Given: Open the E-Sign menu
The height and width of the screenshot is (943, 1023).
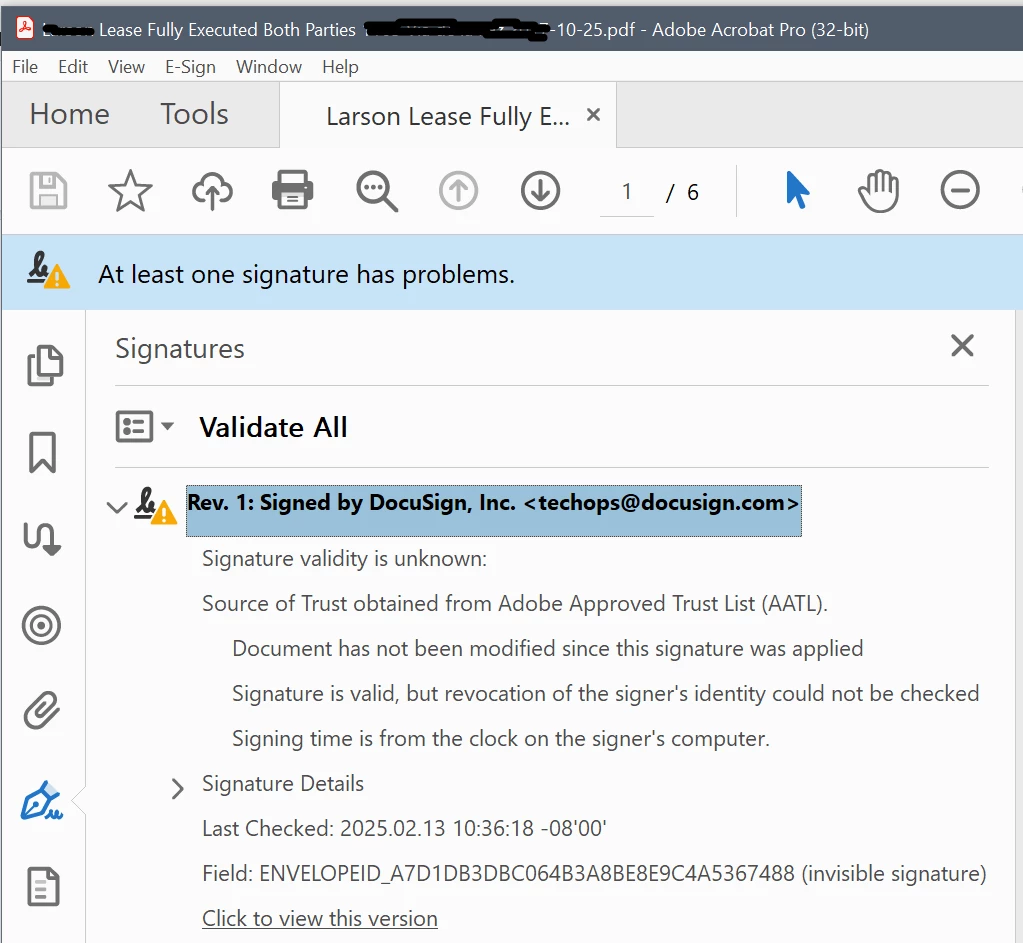Looking at the screenshot, I should [190, 67].
